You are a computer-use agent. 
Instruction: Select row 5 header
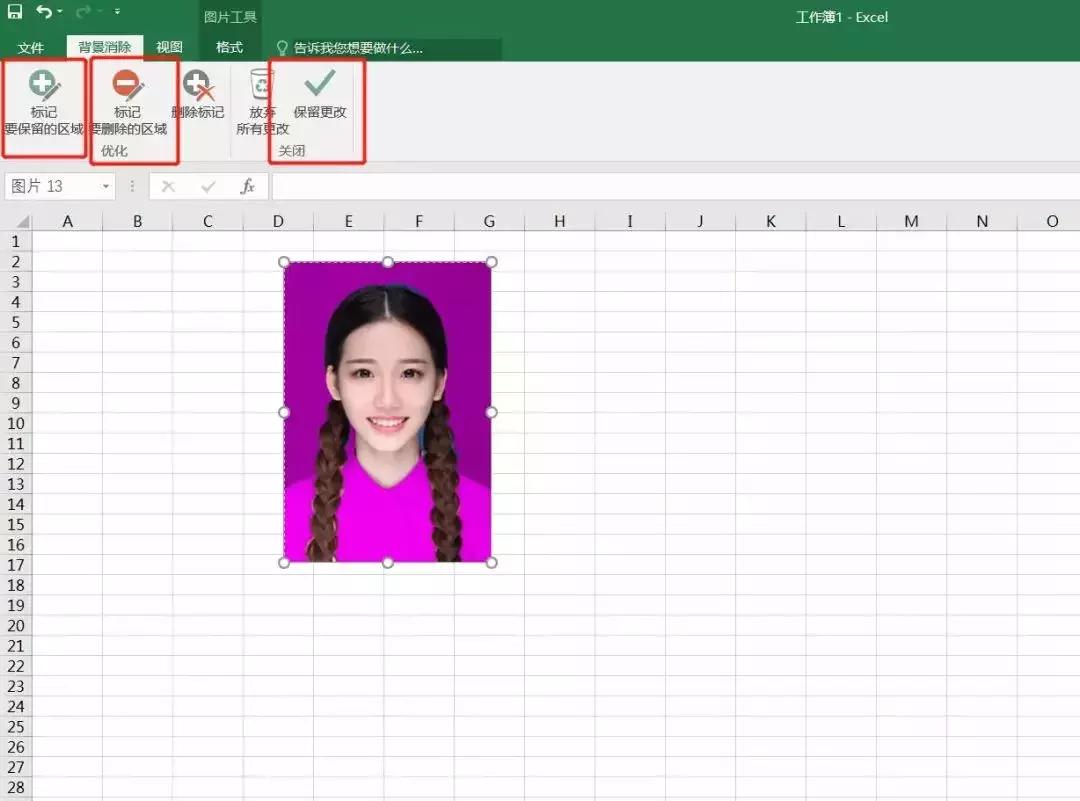[x=16, y=322]
